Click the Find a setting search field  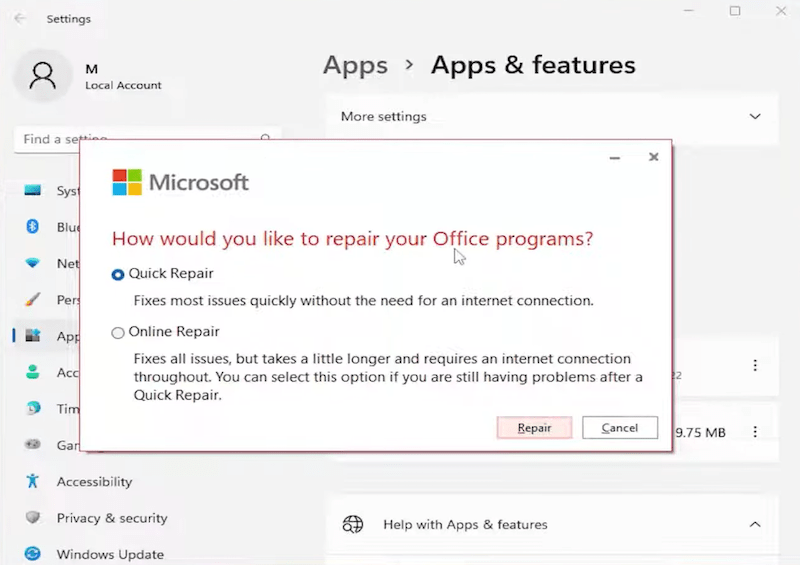click(148, 139)
